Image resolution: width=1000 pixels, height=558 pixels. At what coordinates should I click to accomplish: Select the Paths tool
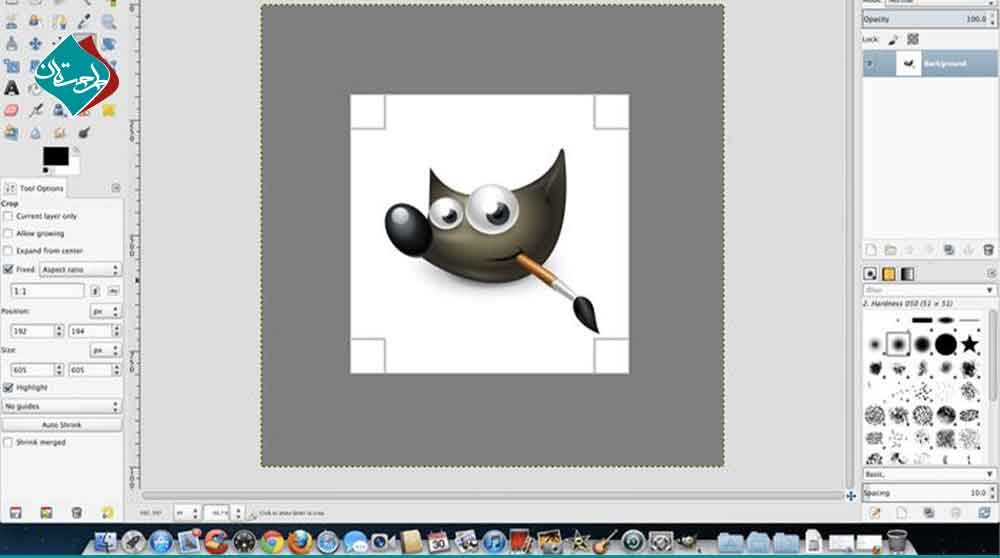[x=59, y=21]
